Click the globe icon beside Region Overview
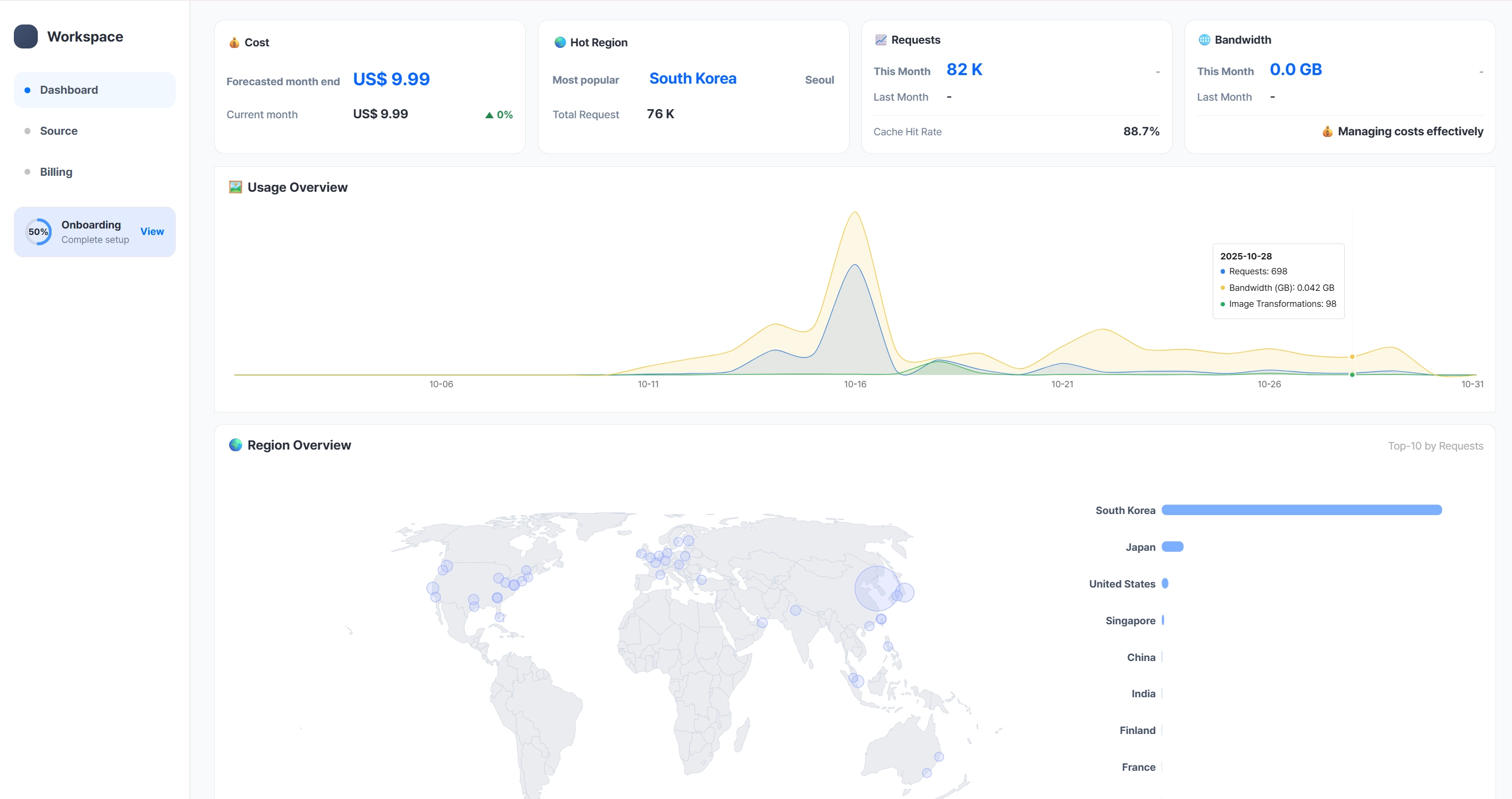Image resolution: width=1512 pixels, height=799 pixels. tap(236, 444)
